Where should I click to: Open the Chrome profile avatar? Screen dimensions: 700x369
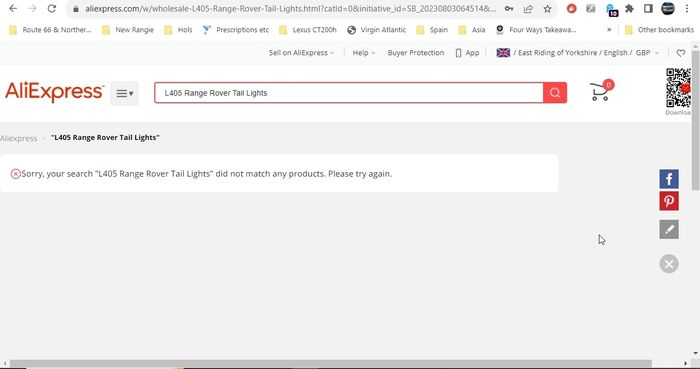click(x=668, y=8)
